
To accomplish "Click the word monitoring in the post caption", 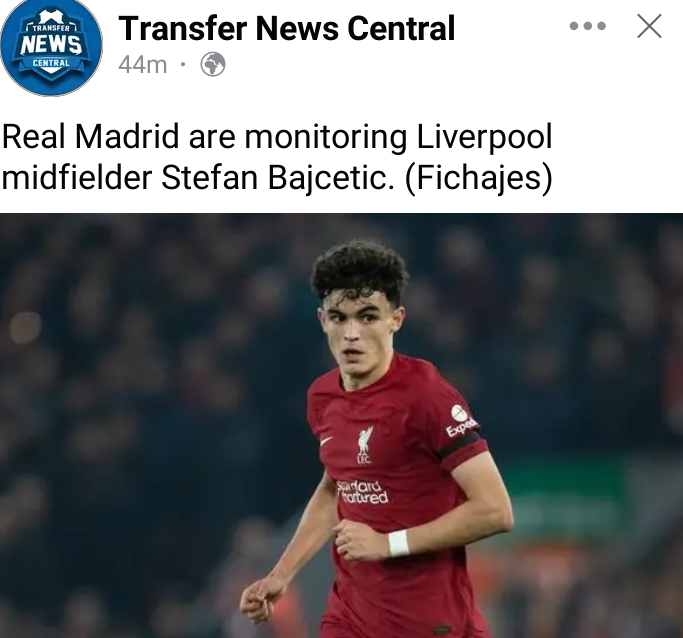I will pyautogui.click(x=326, y=138).
